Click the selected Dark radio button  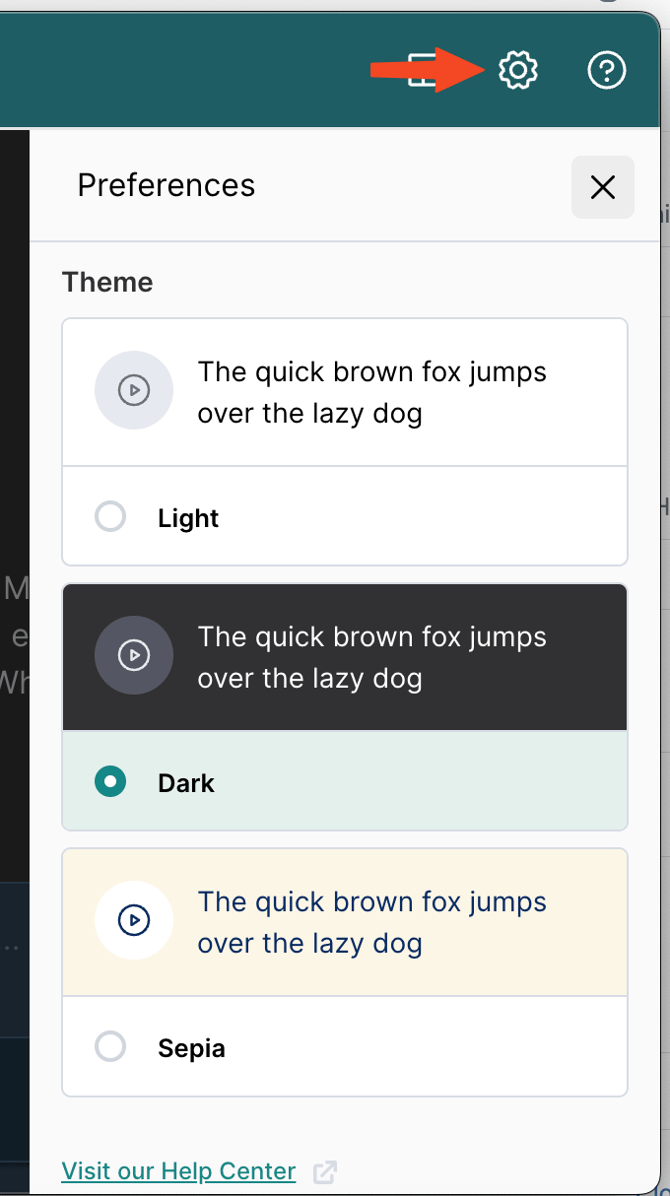tap(110, 781)
